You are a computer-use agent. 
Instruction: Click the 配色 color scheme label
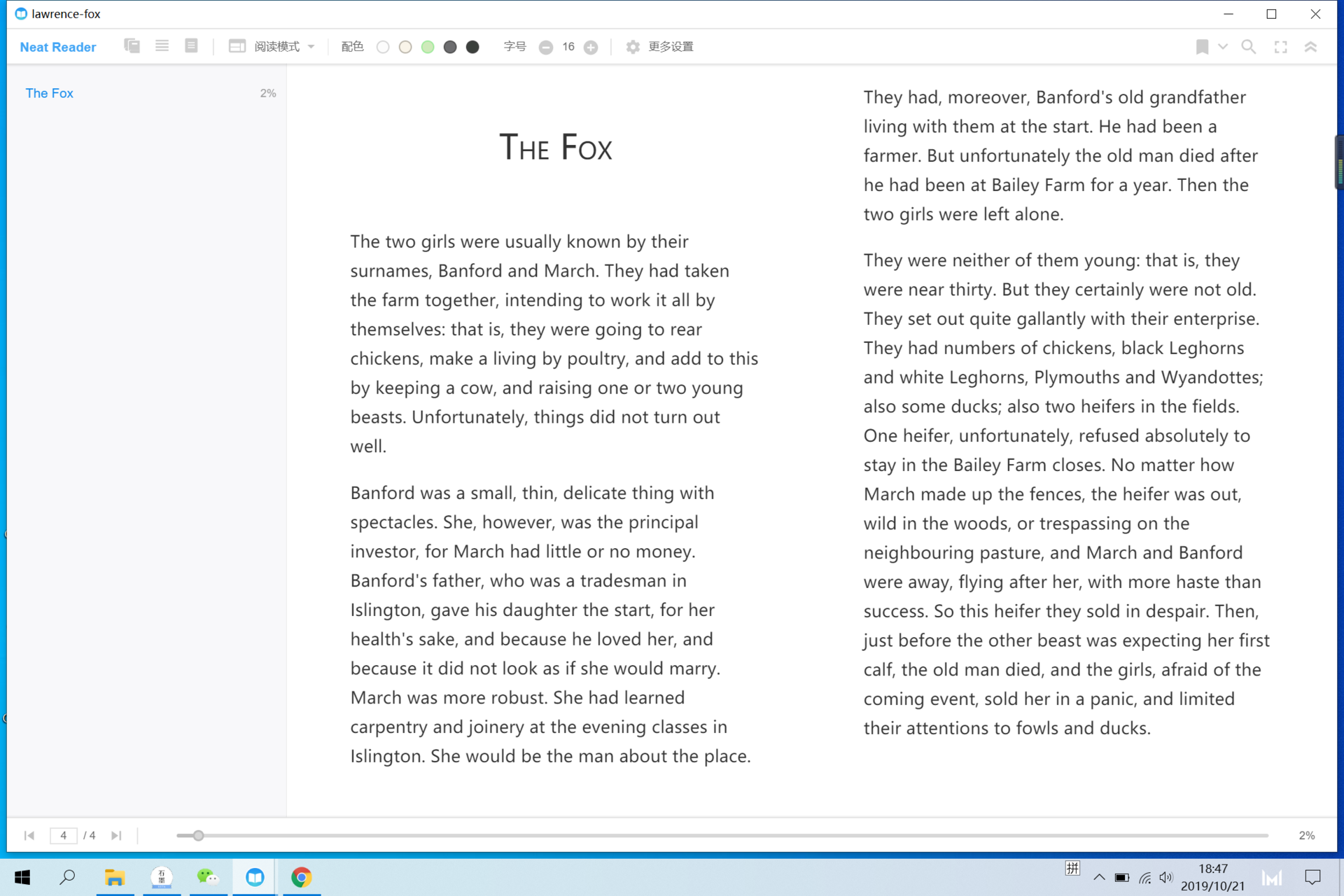pyautogui.click(x=352, y=47)
